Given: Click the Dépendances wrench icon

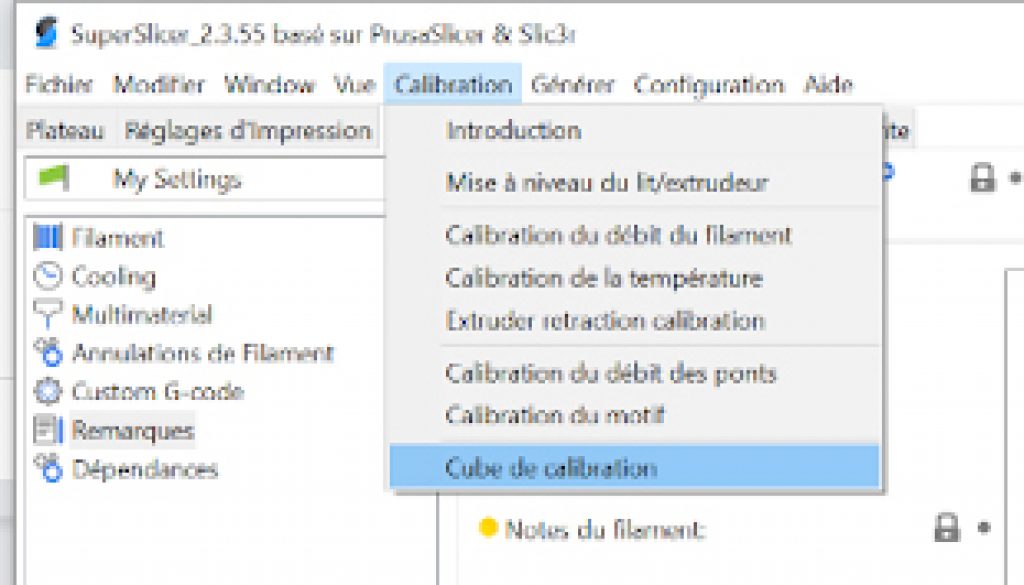Looking at the screenshot, I should [x=48, y=468].
